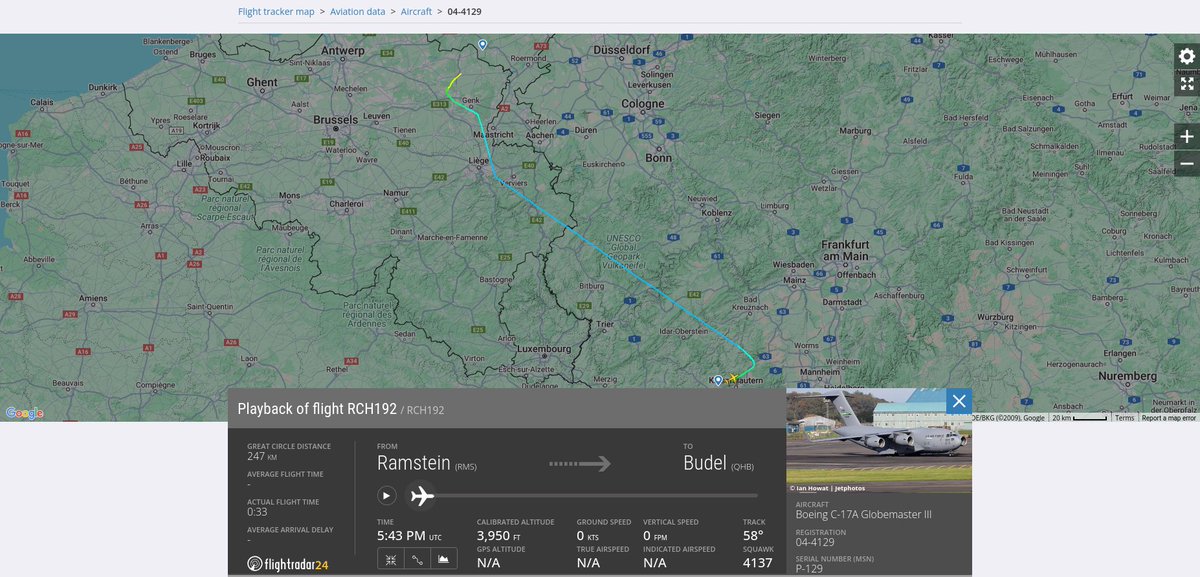Screen dimensions: 1200x577
Task: Click the actual flight time 0:33
Action: point(257,512)
